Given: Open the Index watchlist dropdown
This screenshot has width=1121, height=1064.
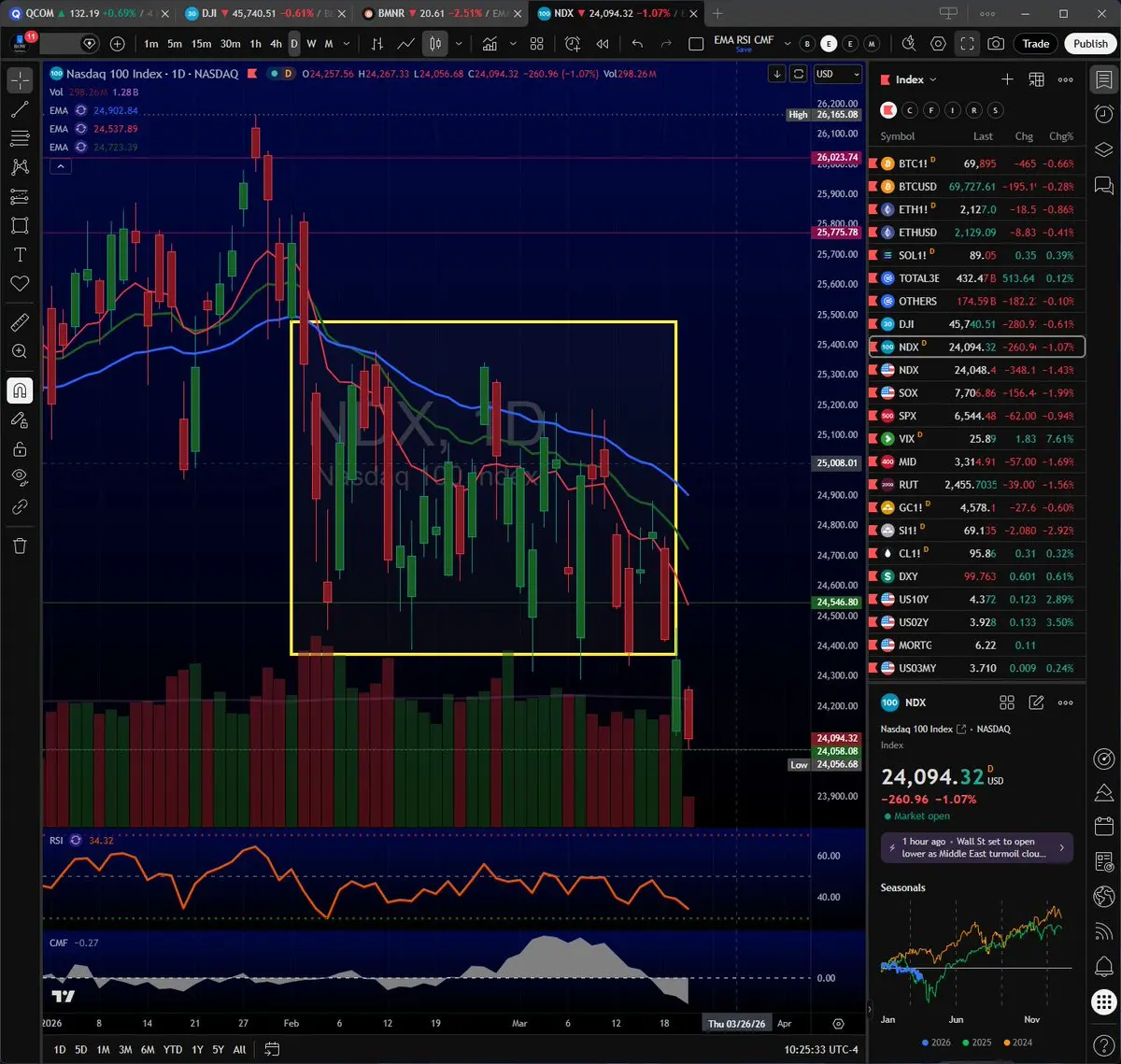Looking at the screenshot, I should 915,80.
